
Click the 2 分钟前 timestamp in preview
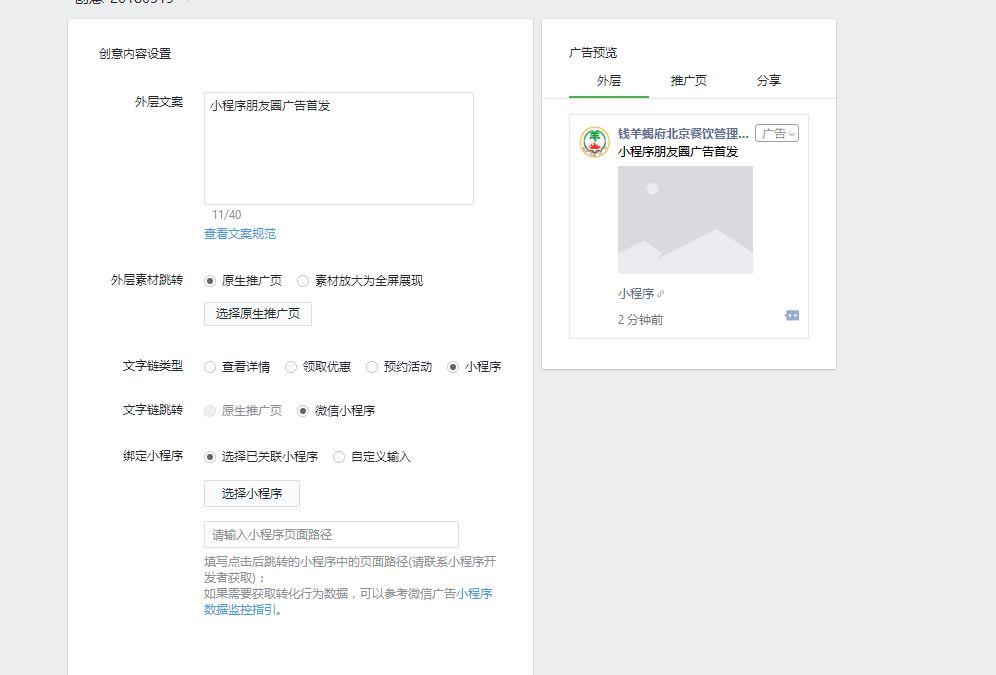(x=640, y=319)
